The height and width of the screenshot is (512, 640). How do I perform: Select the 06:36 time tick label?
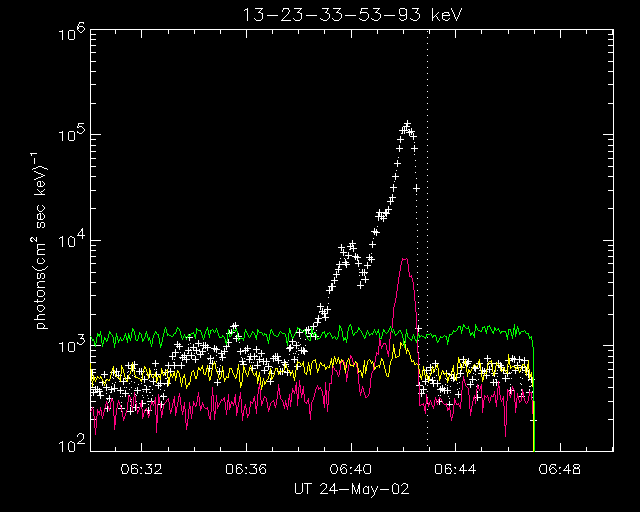246,468
